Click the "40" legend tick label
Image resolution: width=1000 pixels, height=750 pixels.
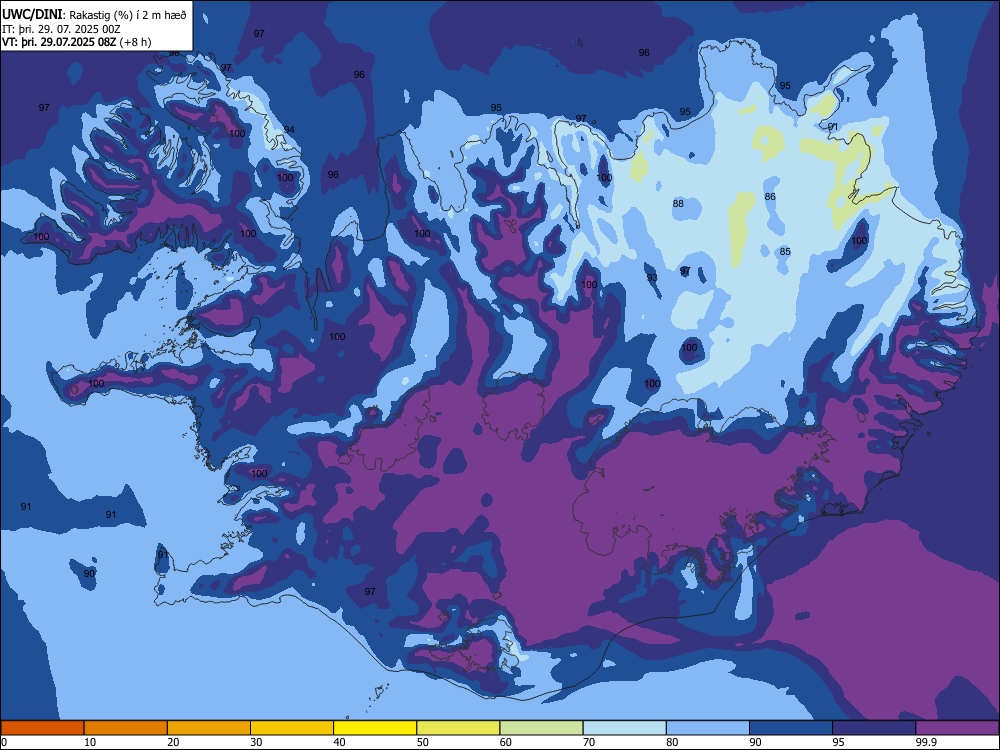[339, 742]
